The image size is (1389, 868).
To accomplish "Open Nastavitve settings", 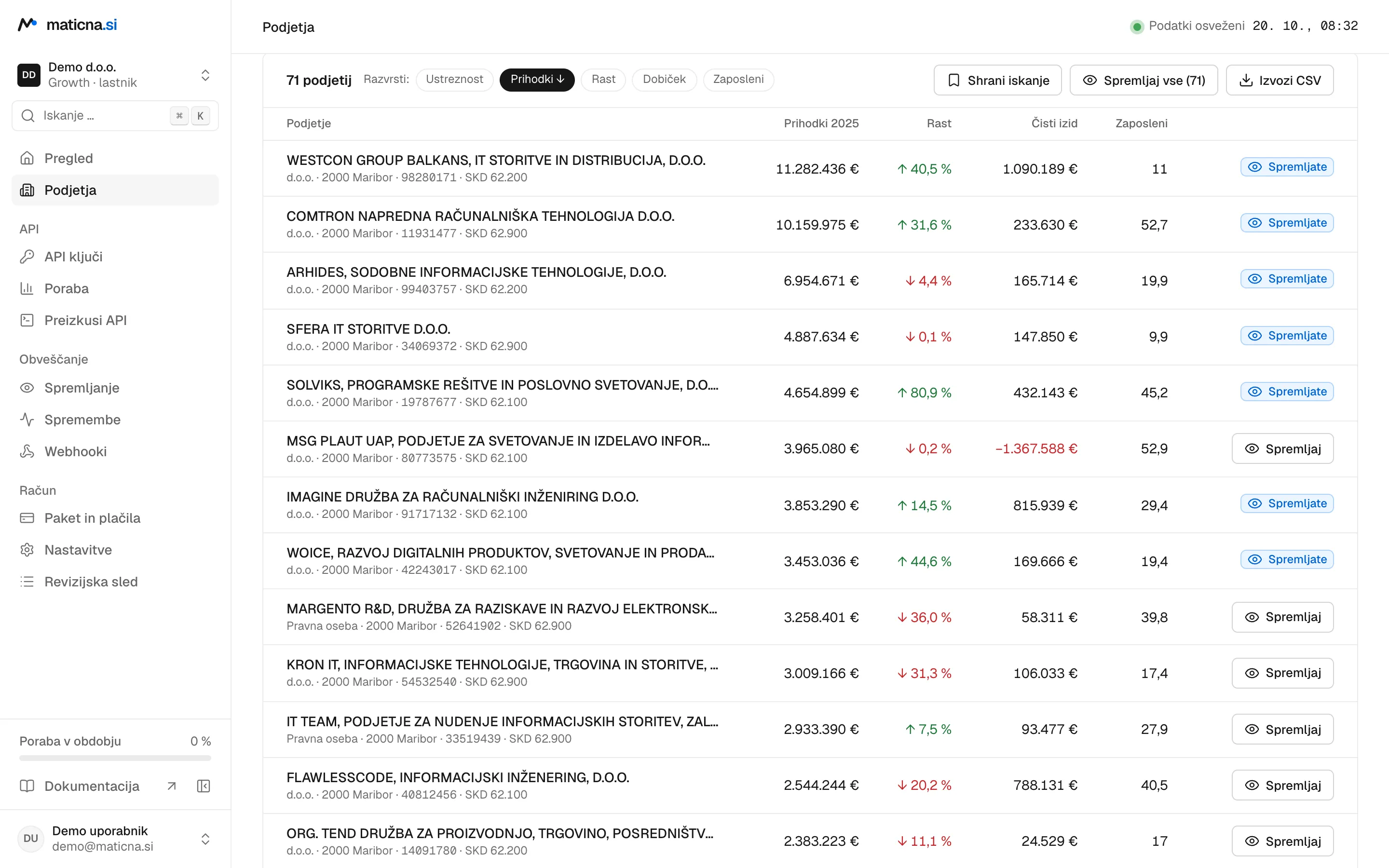I will tap(115, 550).
